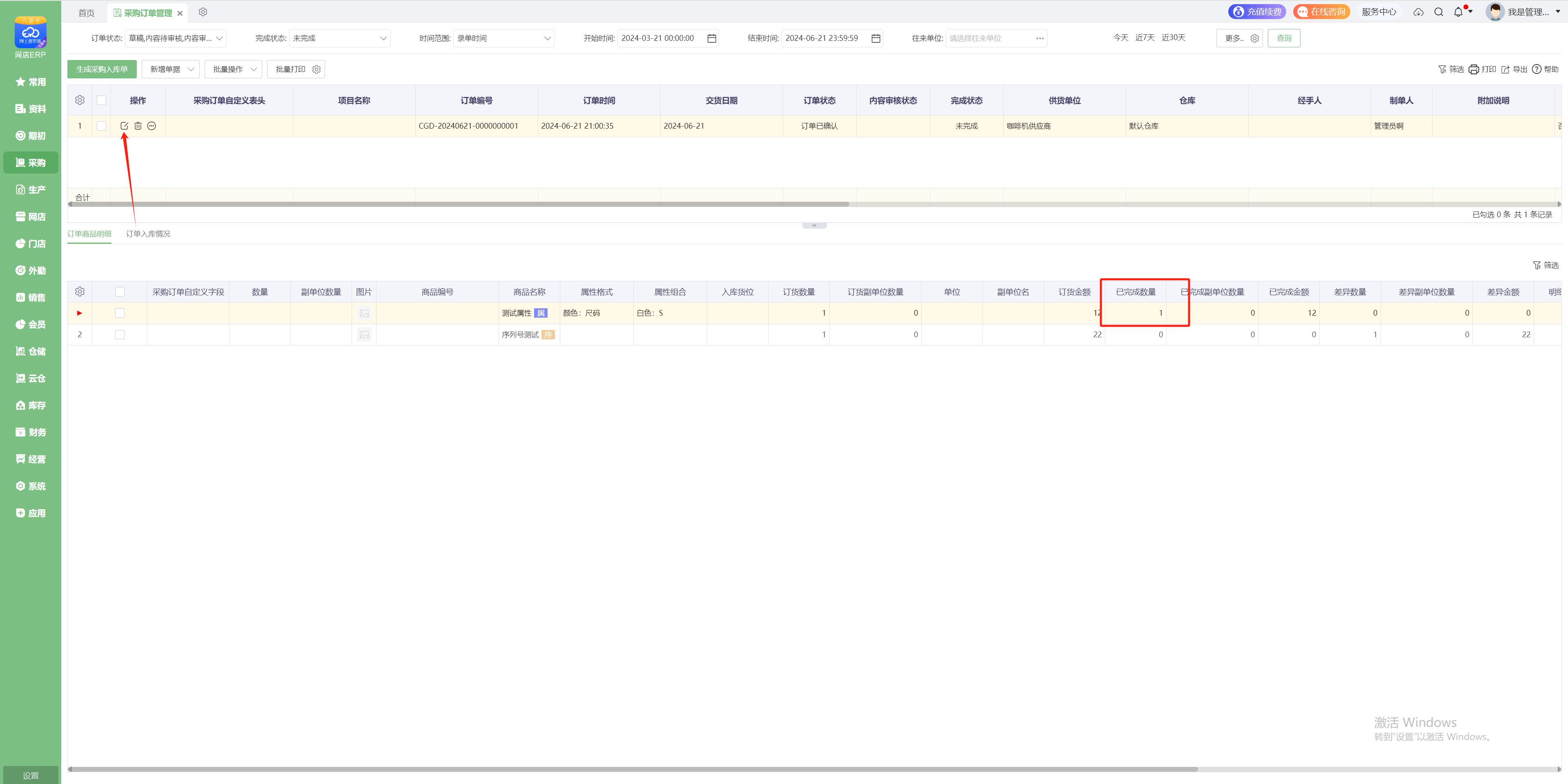Switch to the 订单商品明细 tab

coord(89,234)
